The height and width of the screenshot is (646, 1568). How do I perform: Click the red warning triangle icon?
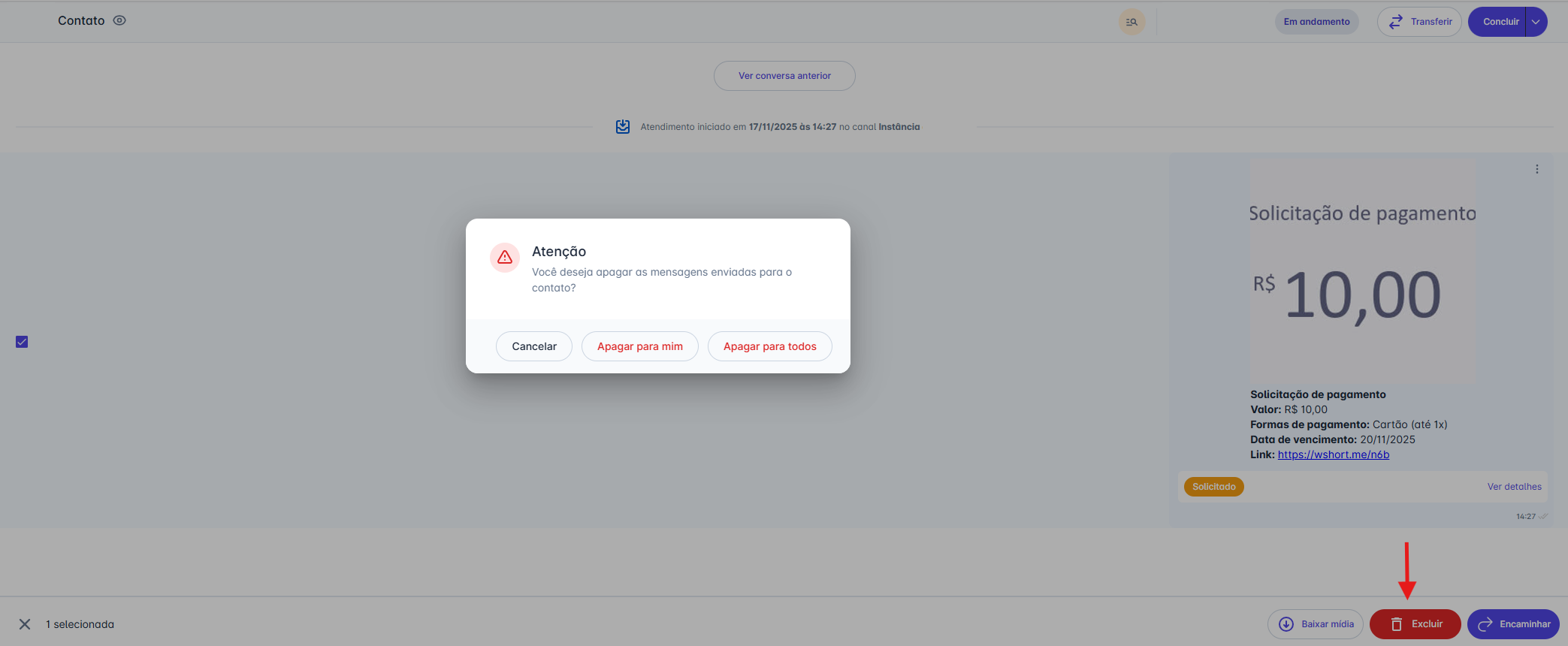tap(505, 258)
